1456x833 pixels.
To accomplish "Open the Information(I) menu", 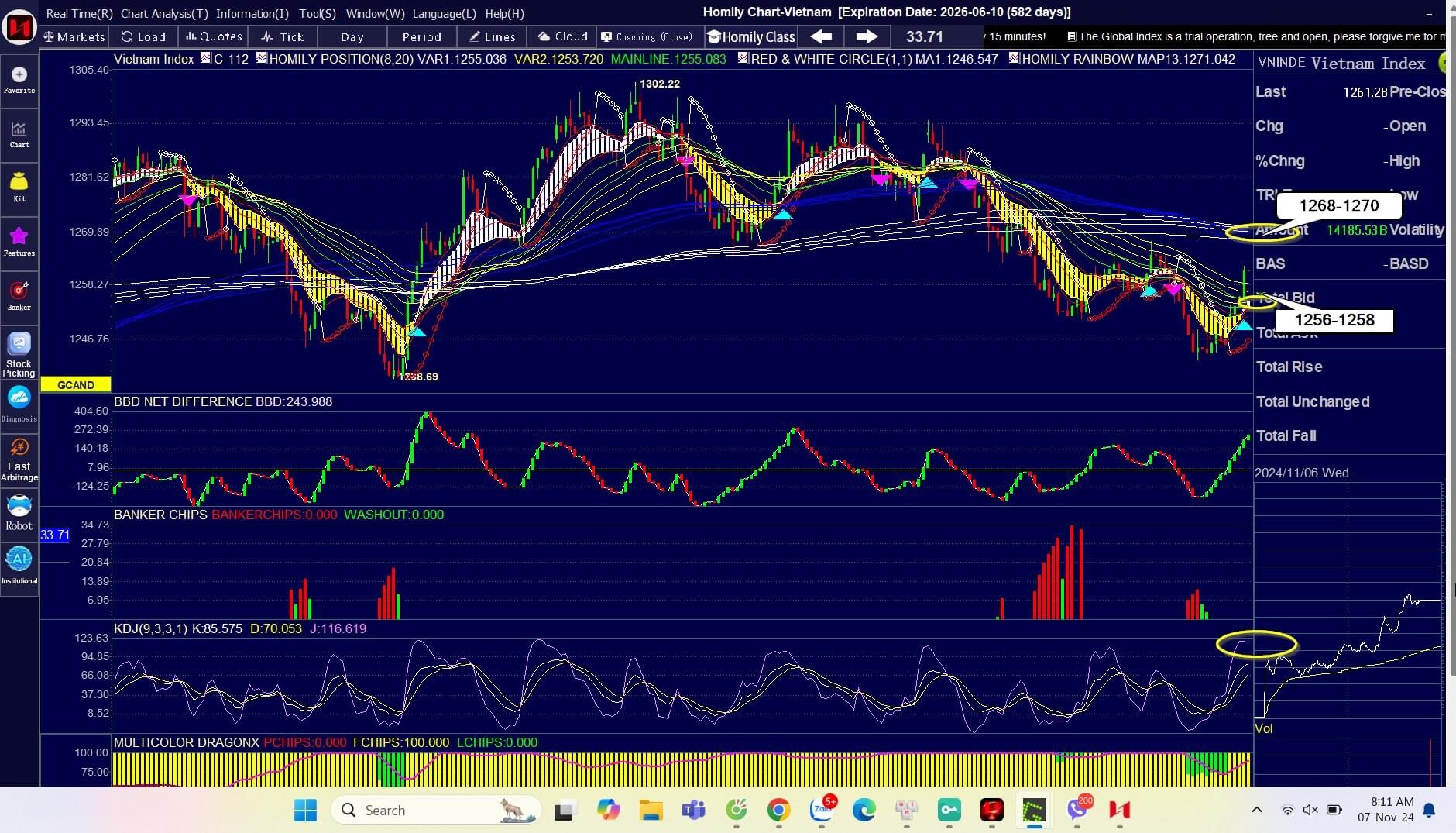I will point(252,13).
